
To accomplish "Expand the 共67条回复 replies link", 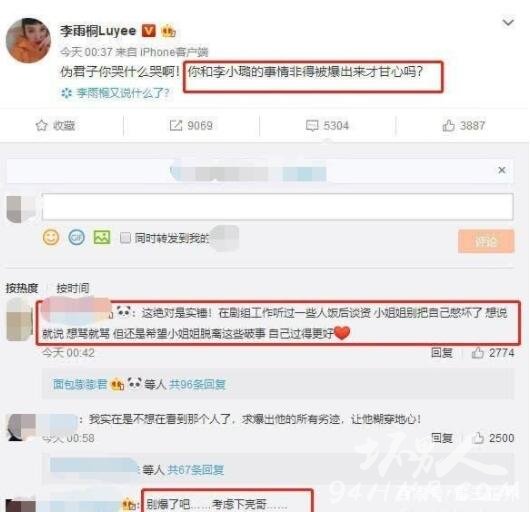I will (196, 469).
